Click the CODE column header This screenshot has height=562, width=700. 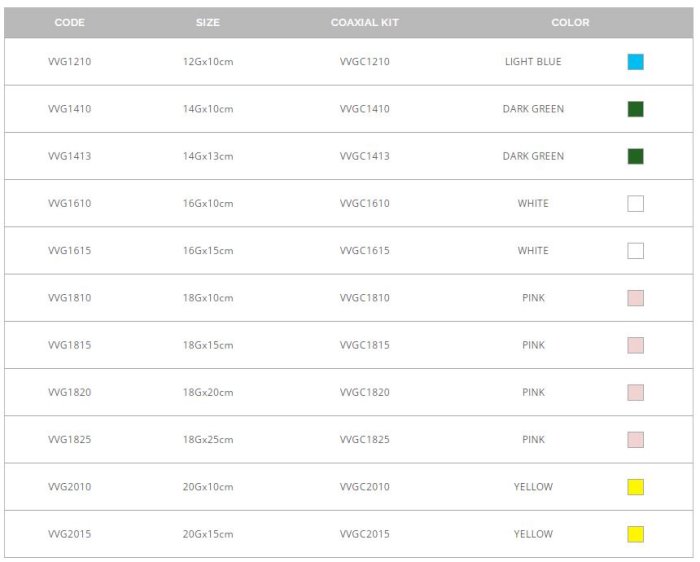point(70,22)
